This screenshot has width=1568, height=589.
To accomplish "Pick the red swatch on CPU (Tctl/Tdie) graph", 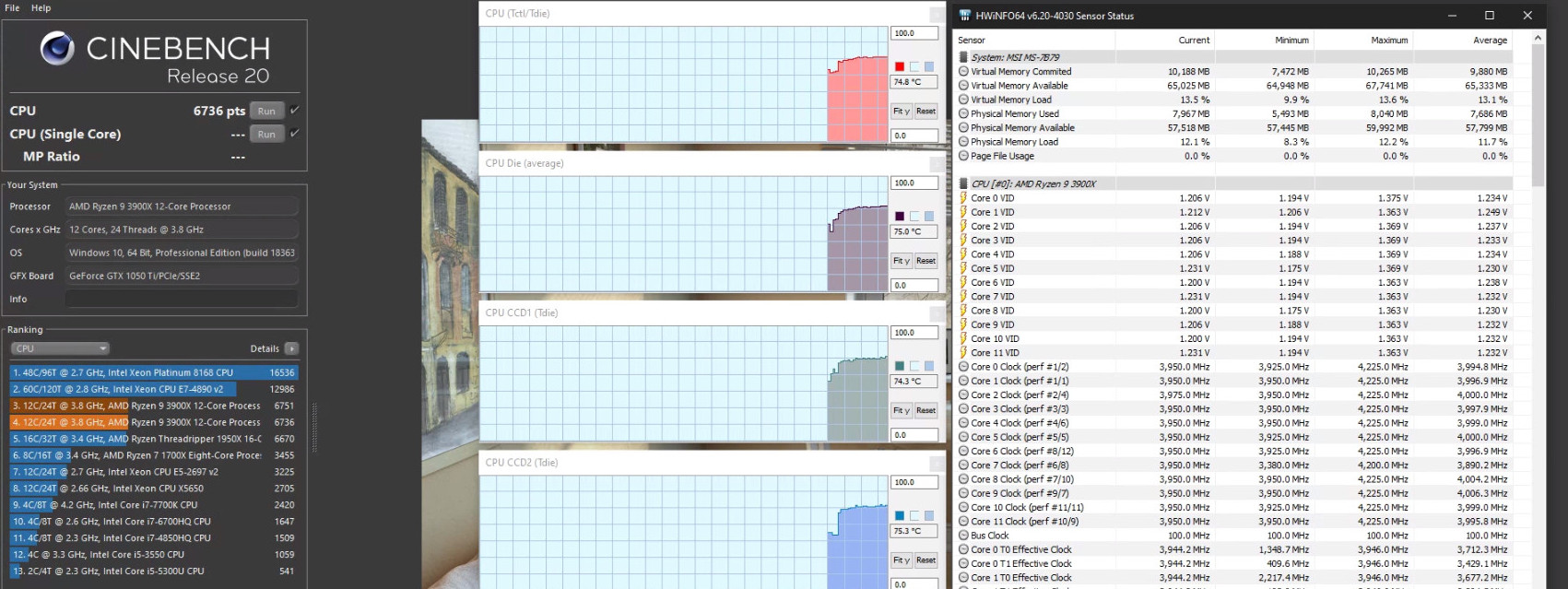I will 900,66.
